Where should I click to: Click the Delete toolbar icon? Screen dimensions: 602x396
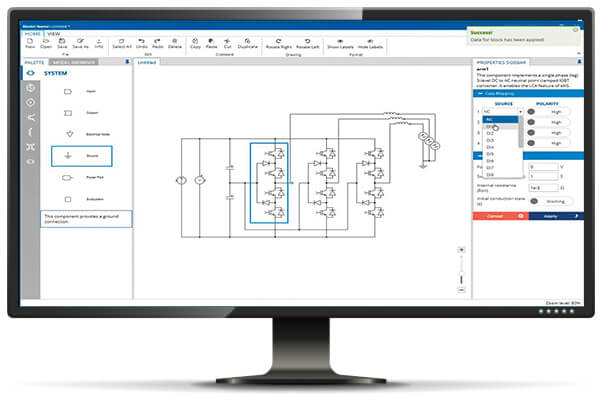(x=175, y=41)
